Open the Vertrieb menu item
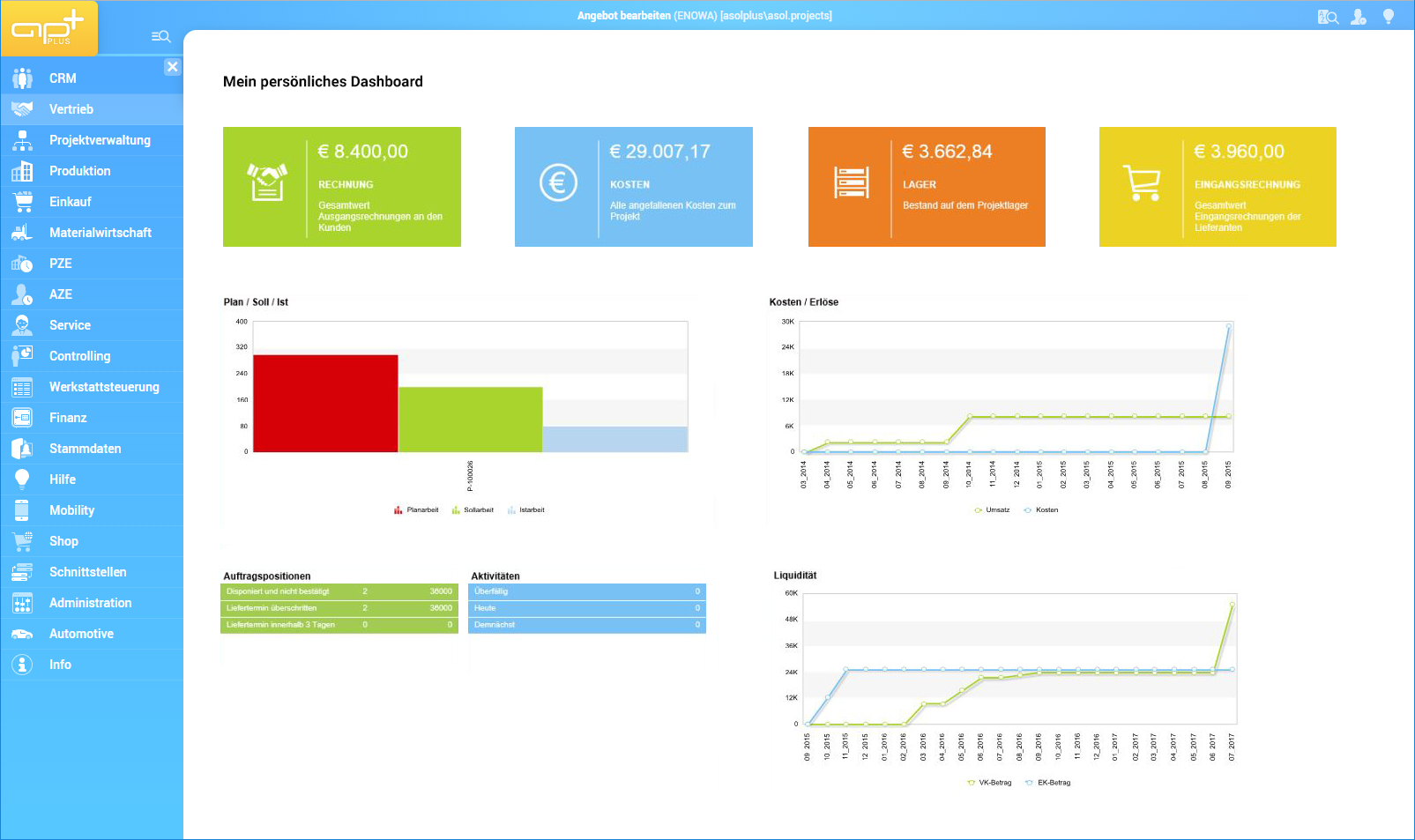Screen dimensions: 1415x840 point(71,109)
